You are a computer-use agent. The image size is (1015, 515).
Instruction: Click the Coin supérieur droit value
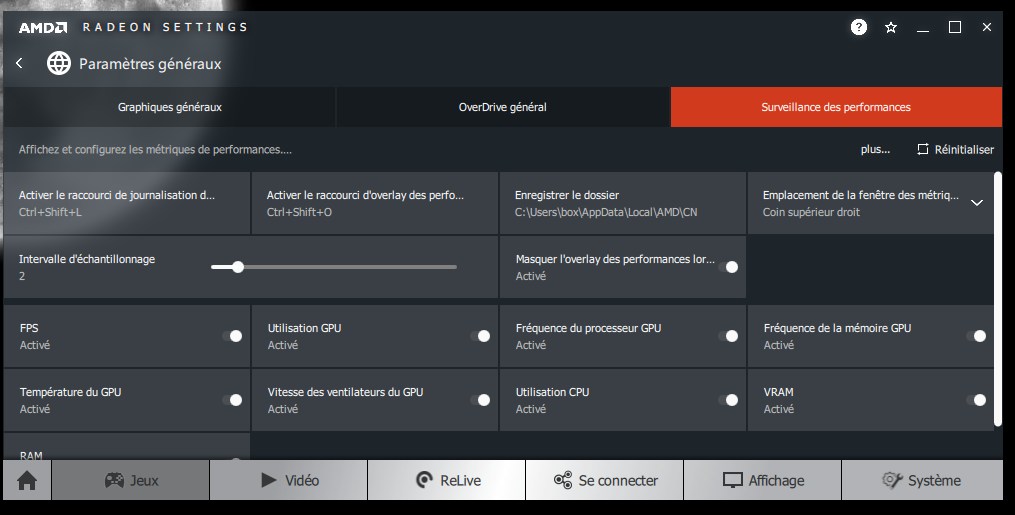tap(811, 212)
